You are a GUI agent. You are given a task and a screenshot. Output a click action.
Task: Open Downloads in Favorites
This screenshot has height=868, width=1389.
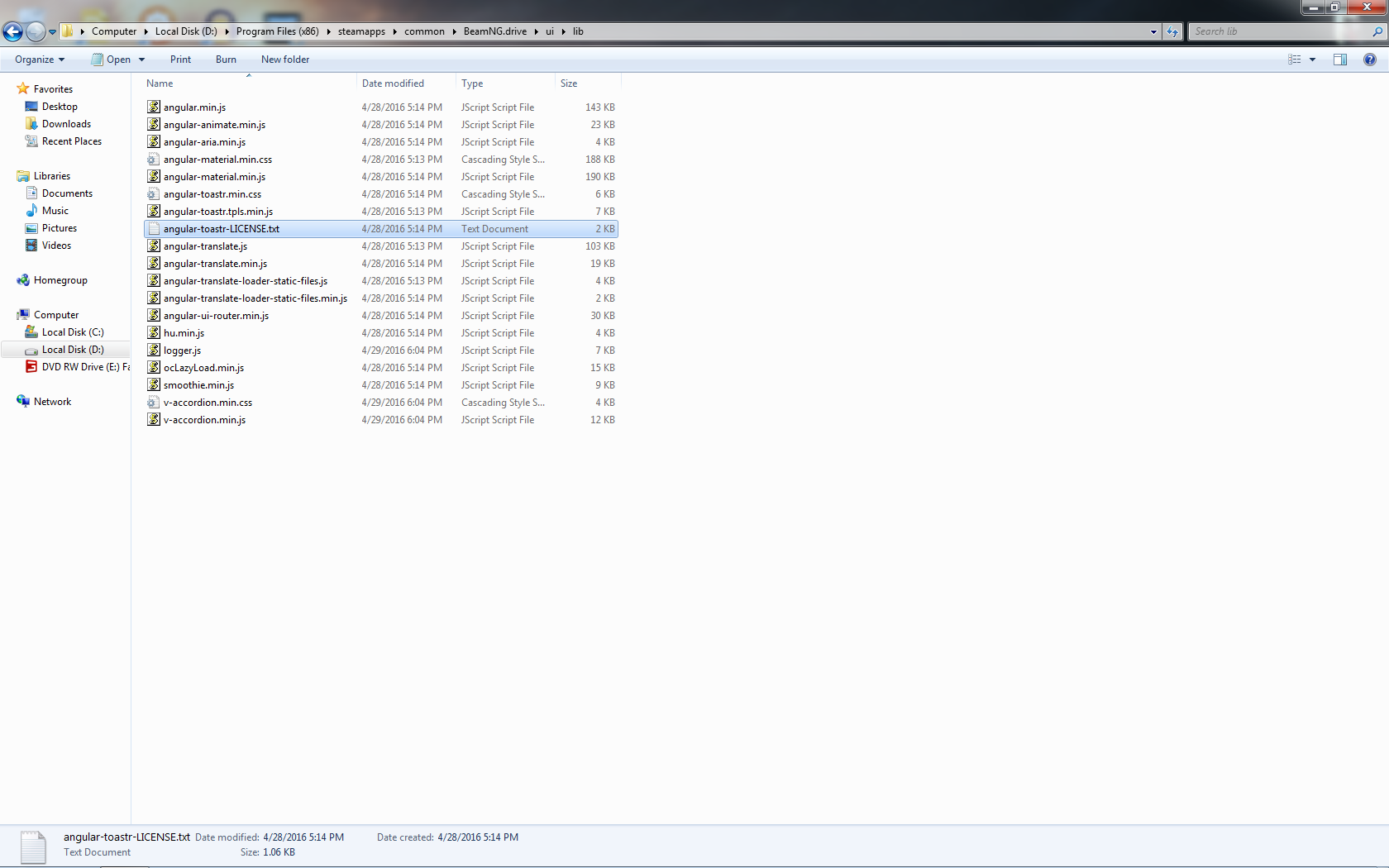[x=66, y=124]
